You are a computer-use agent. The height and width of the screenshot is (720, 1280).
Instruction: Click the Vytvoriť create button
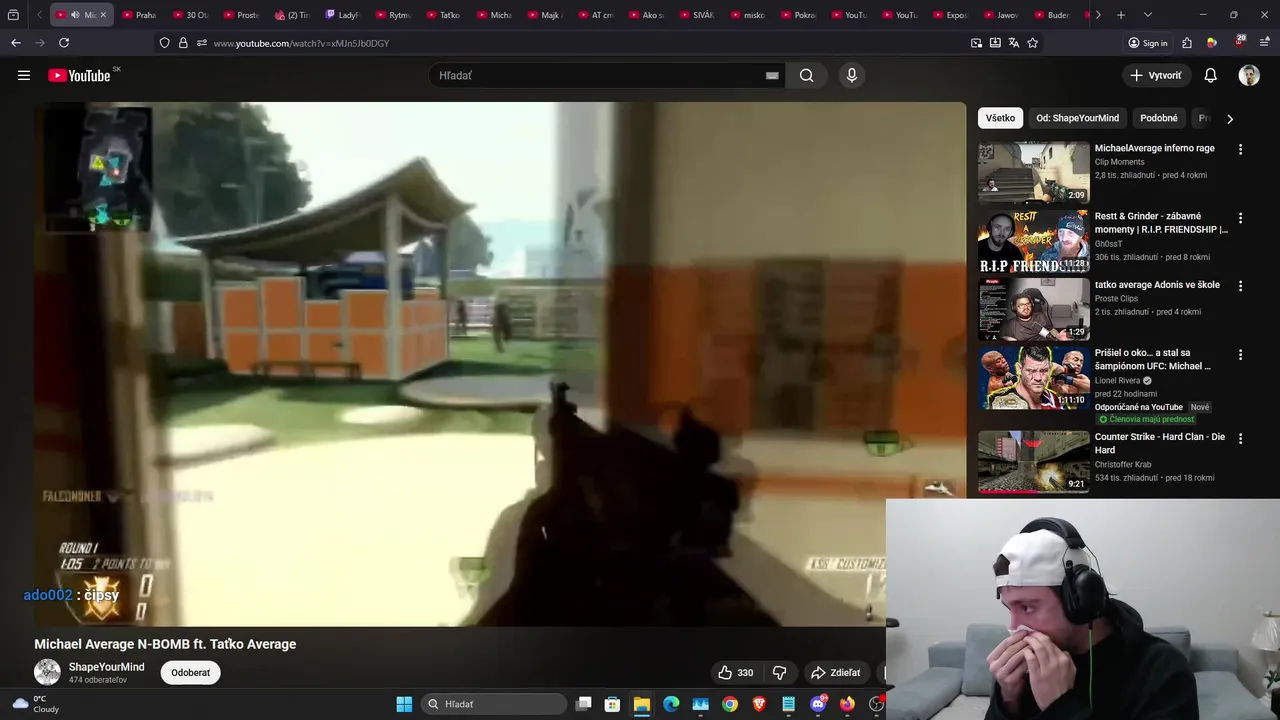(1155, 75)
